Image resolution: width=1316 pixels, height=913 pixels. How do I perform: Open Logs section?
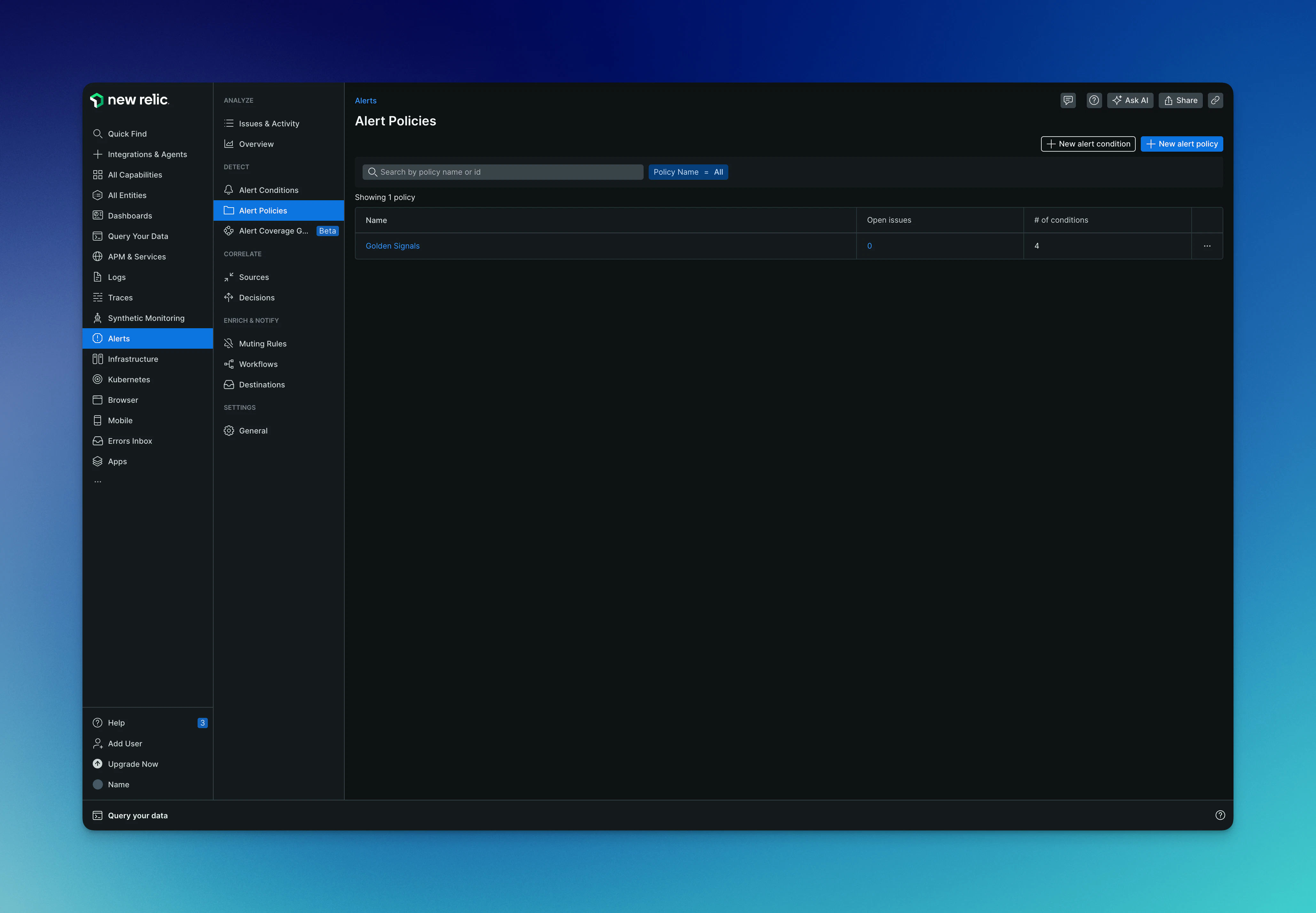point(147,277)
